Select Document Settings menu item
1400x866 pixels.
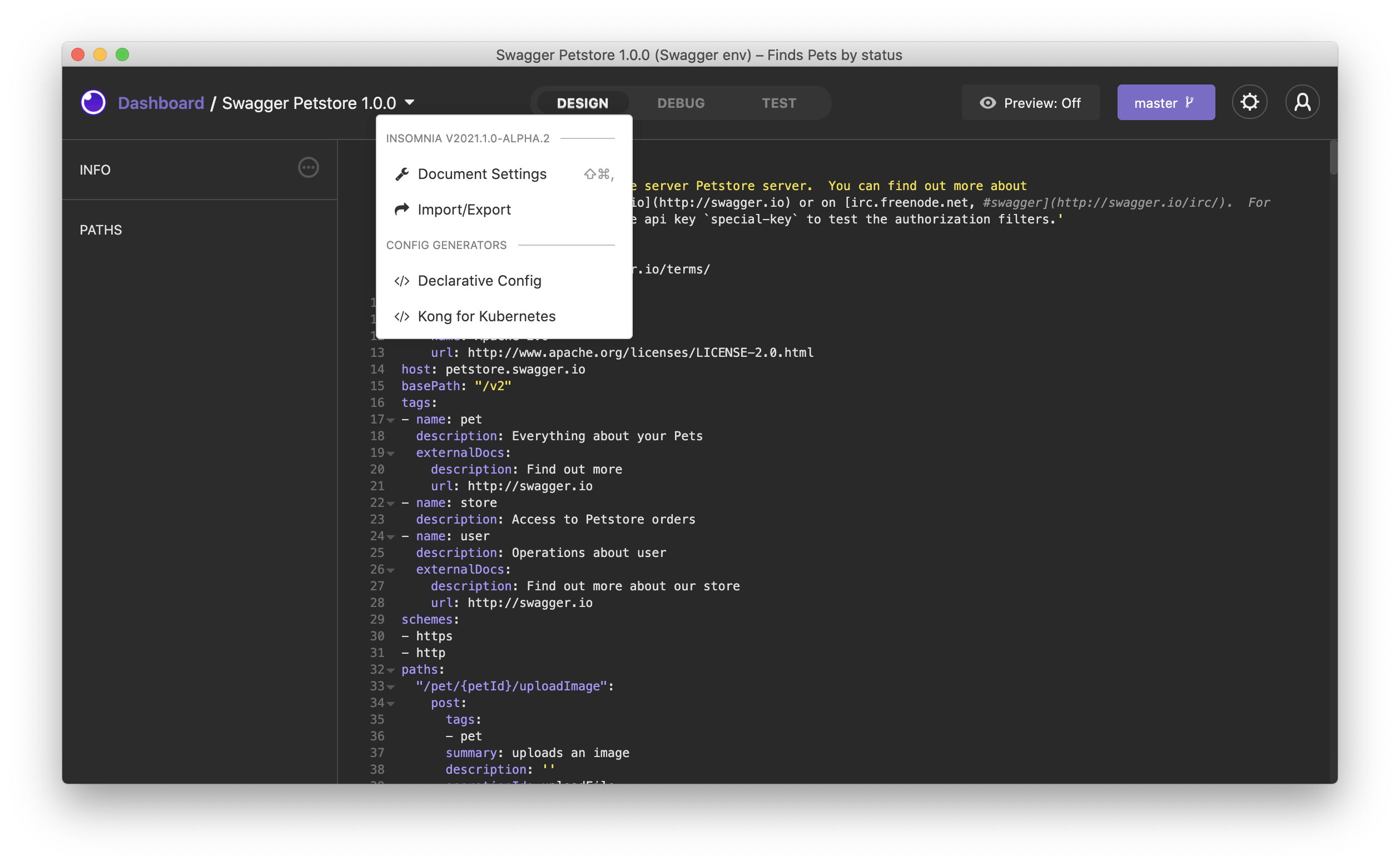tap(504, 174)
